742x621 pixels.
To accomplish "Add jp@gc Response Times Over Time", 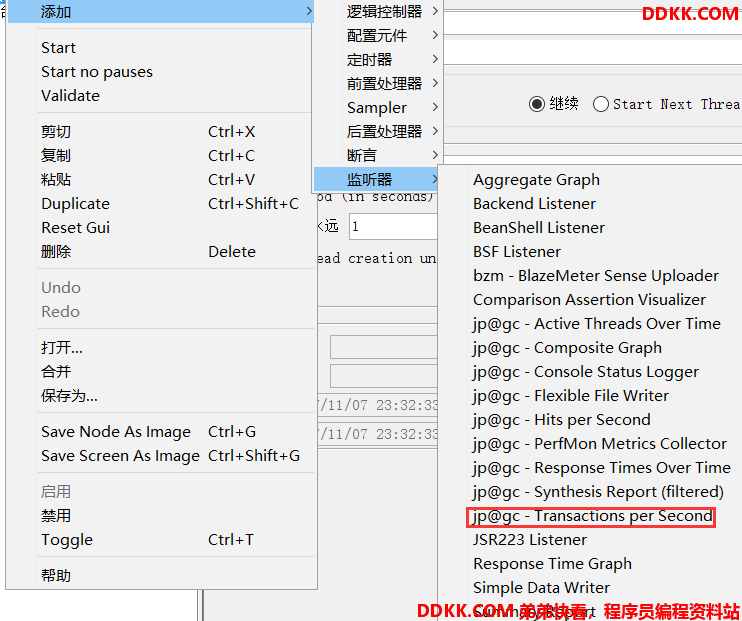I will (602, 468).
